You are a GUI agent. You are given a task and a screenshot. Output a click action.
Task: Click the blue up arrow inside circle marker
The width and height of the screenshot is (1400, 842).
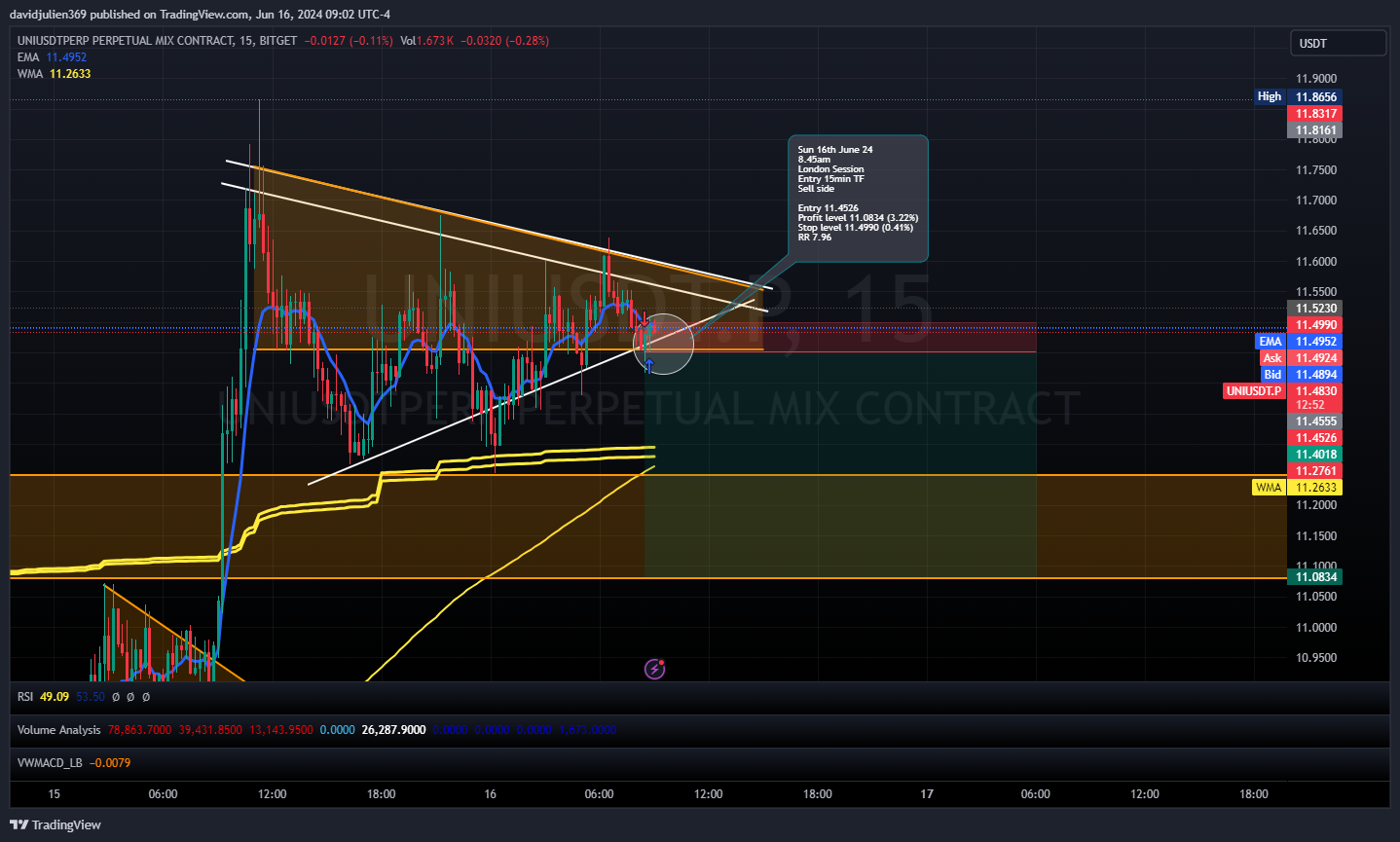pyautogui.click(x=648, y=366)
